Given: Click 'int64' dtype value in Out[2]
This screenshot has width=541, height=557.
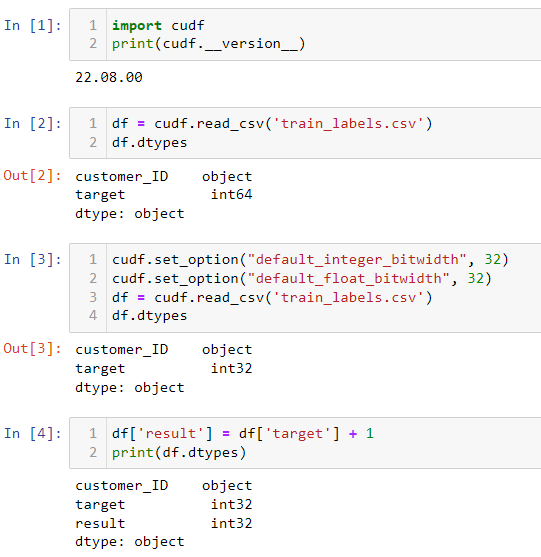Looking at the screenshot, I should click(x=232, y=194).
